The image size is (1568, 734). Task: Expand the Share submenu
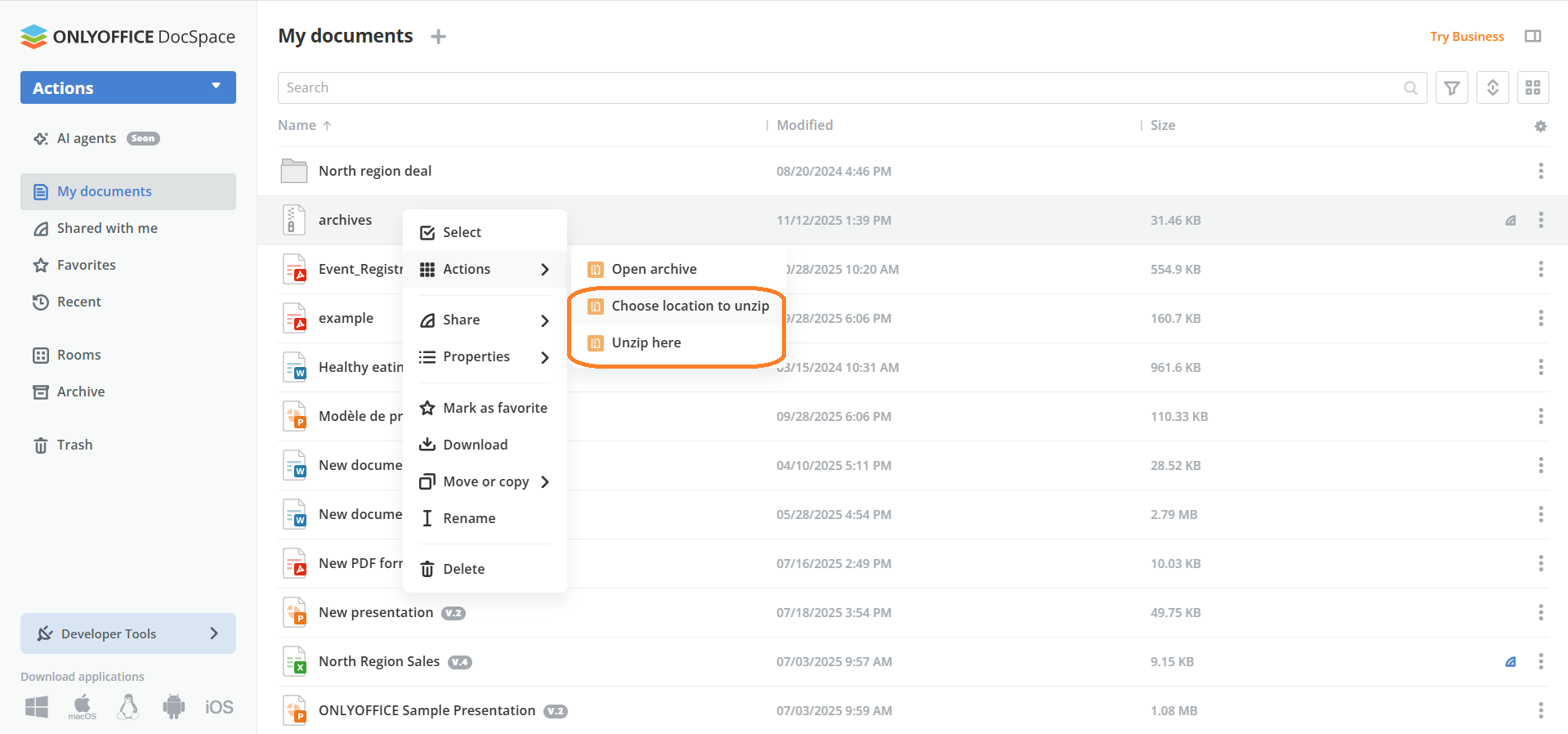(485, 320)
